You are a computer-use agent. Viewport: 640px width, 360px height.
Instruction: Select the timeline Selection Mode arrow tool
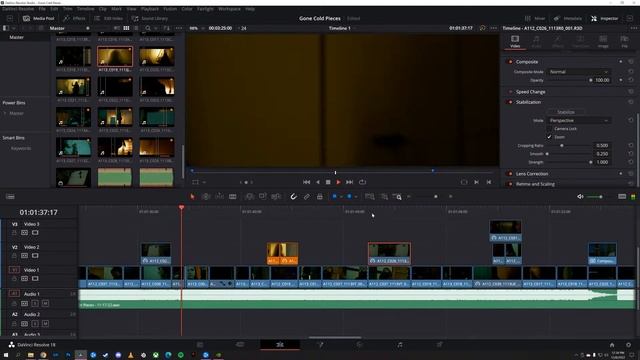(x=192, y=197)
